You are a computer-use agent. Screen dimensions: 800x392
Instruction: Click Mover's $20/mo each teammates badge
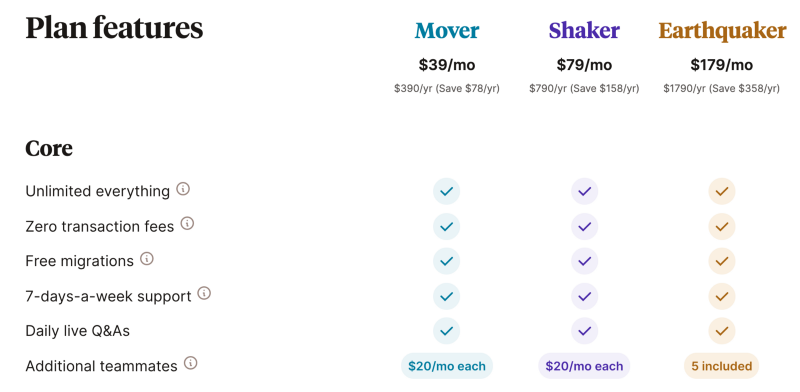[447, 366]
